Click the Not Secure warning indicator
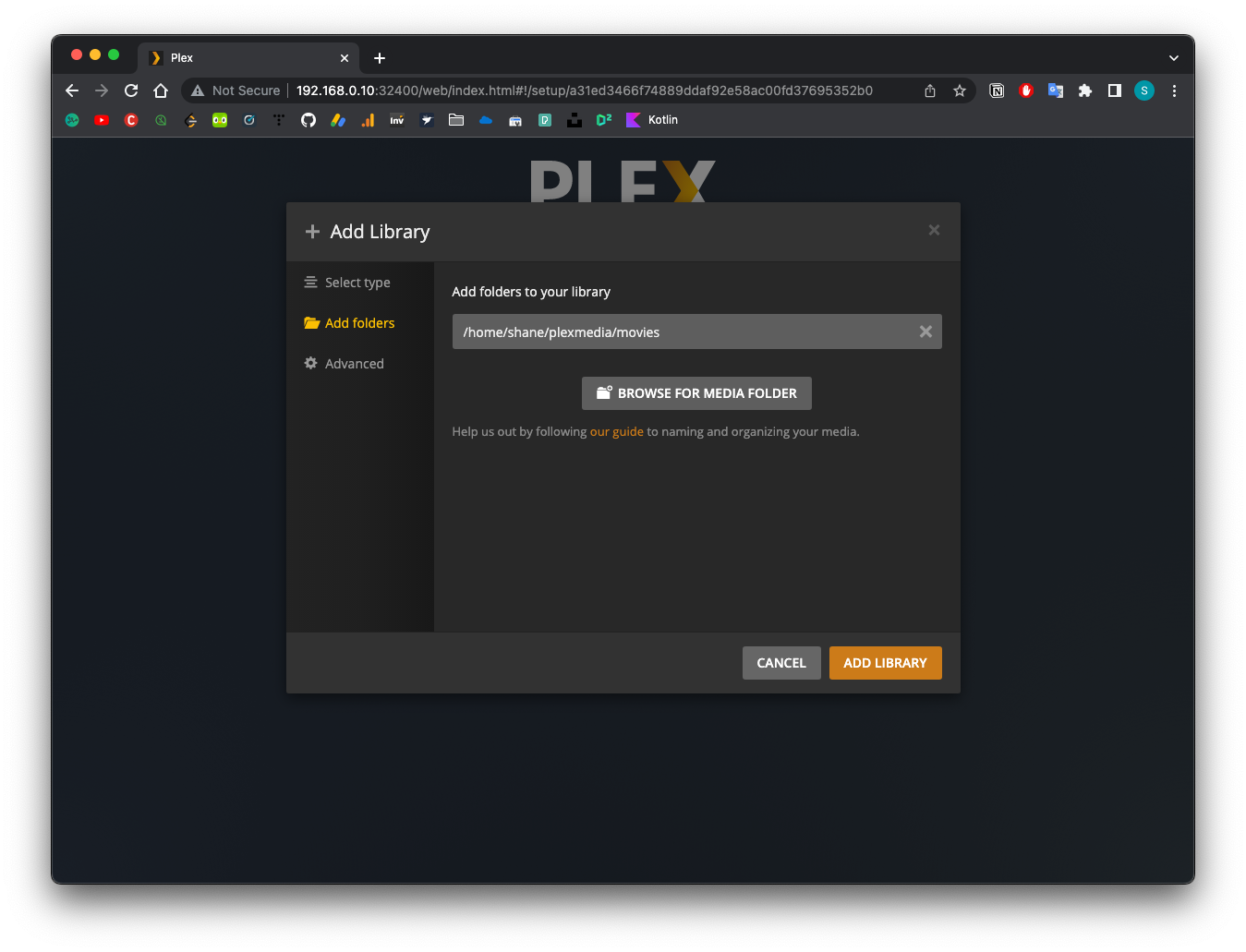Screen dimensions: 1246x952 [x=236, y=90]
